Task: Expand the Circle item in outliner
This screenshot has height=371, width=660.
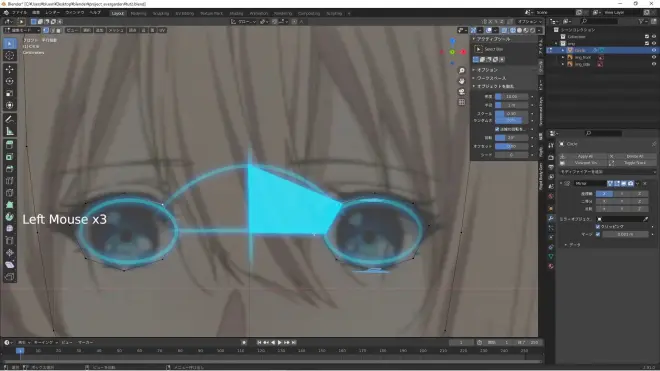Action: click(x=563, y=50)
